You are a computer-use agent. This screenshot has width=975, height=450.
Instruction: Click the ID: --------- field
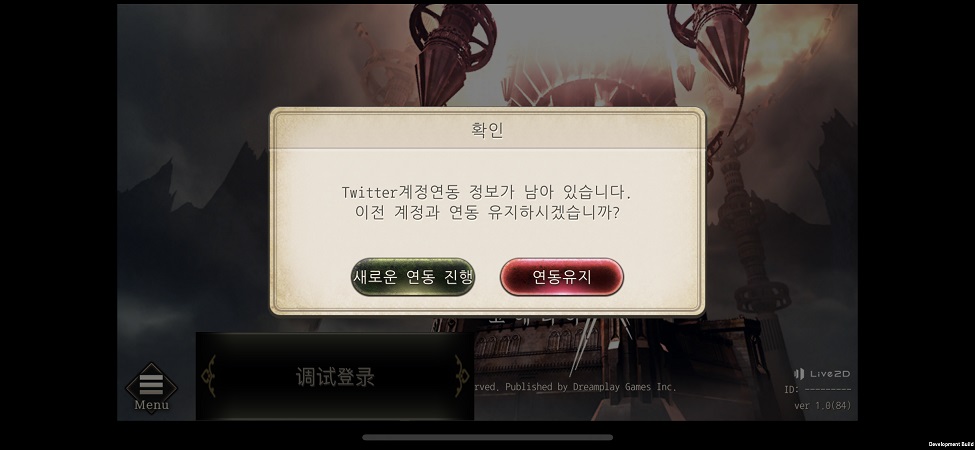pyautogui.click(x=817, y=390)
